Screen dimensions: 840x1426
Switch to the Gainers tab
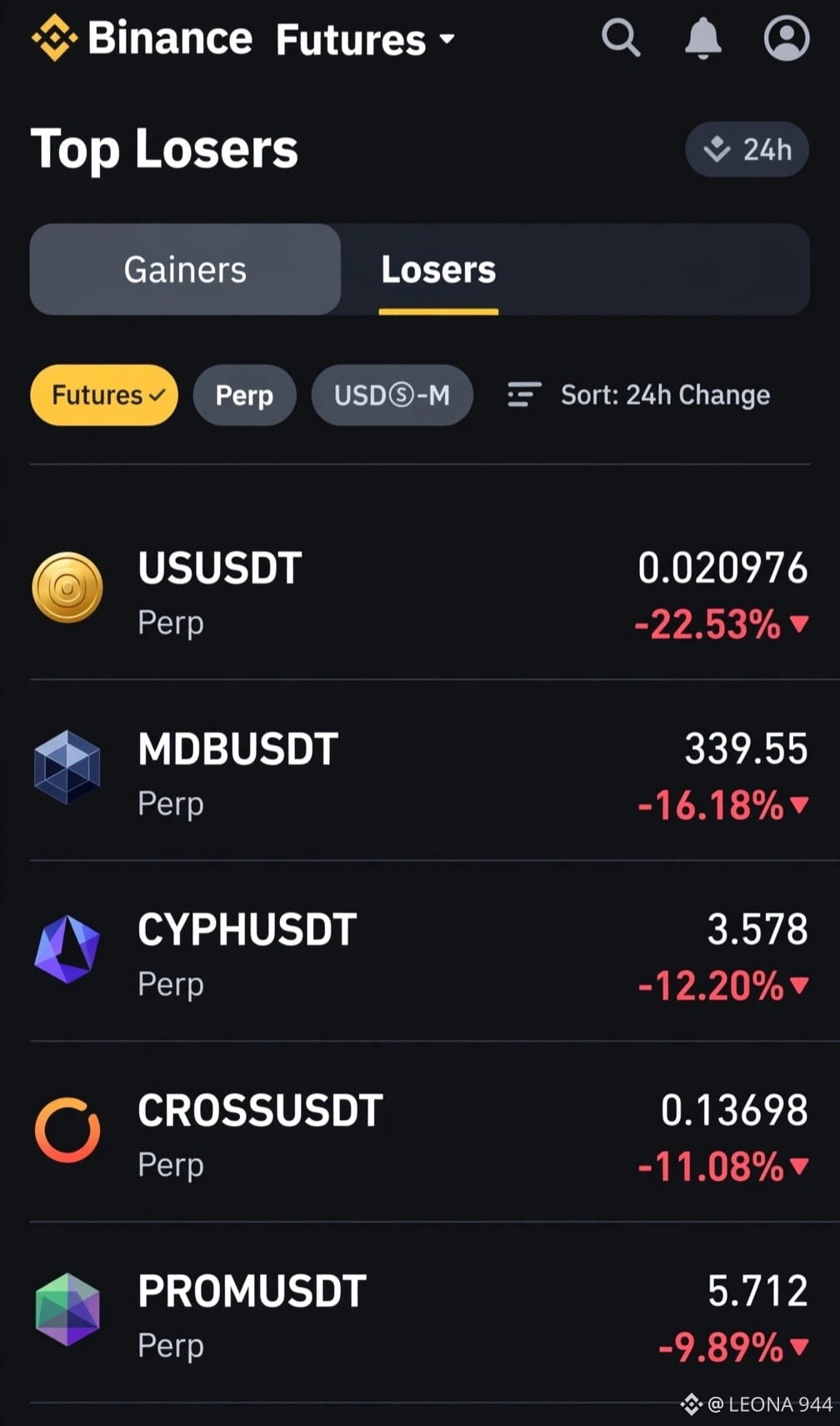[x=185, y=269]
